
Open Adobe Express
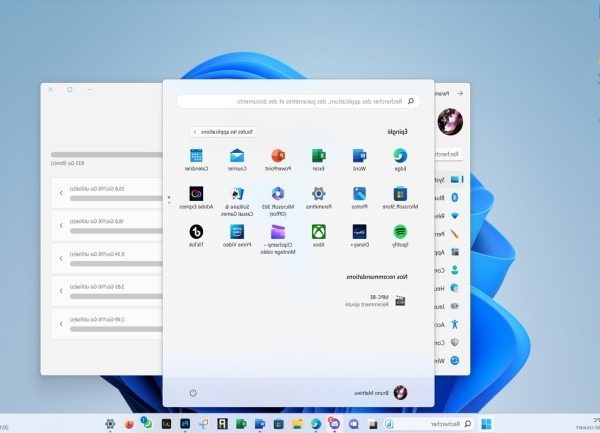tap(196, 198)
